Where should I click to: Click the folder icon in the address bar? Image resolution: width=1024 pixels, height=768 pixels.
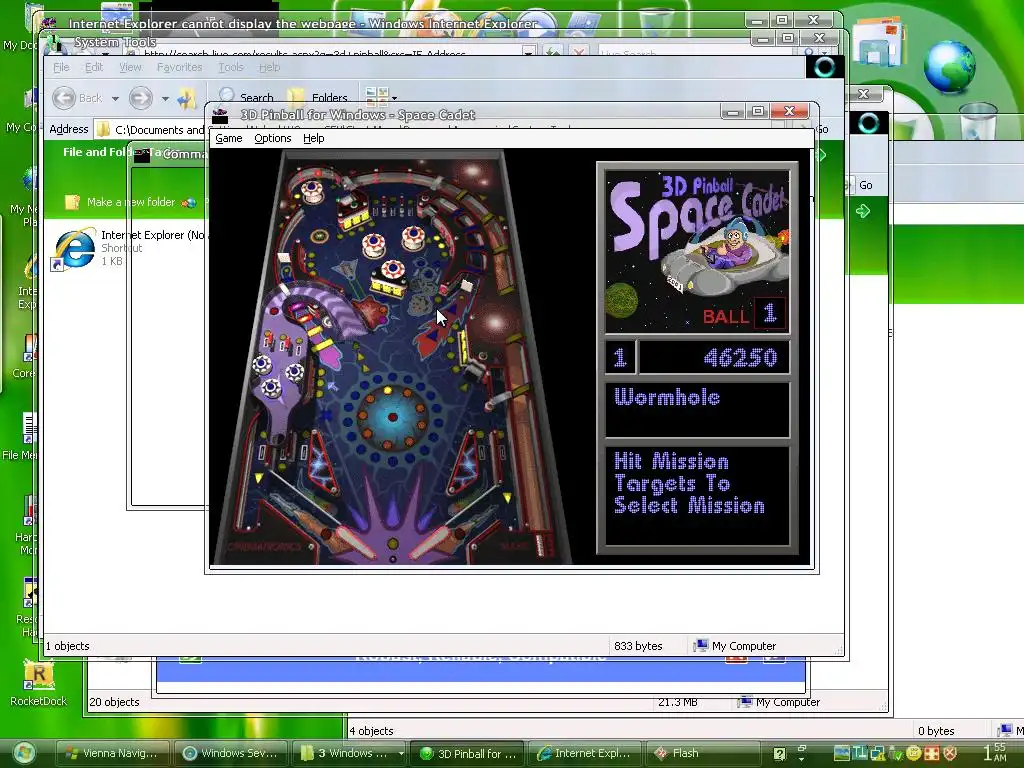pyautogui.click(x=103, y=129)
